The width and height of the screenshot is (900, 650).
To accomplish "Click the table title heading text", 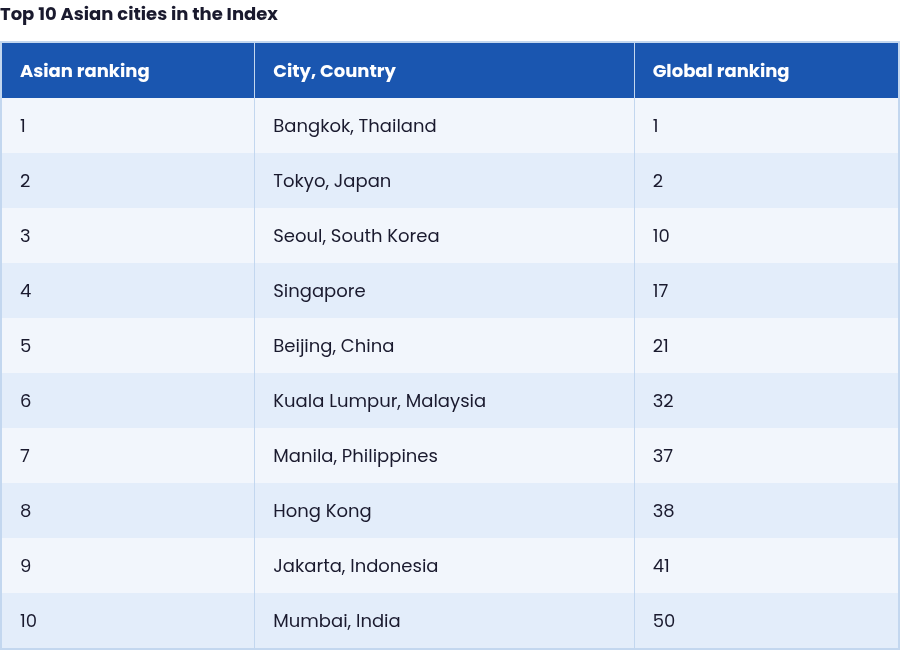I will [139, 14].
